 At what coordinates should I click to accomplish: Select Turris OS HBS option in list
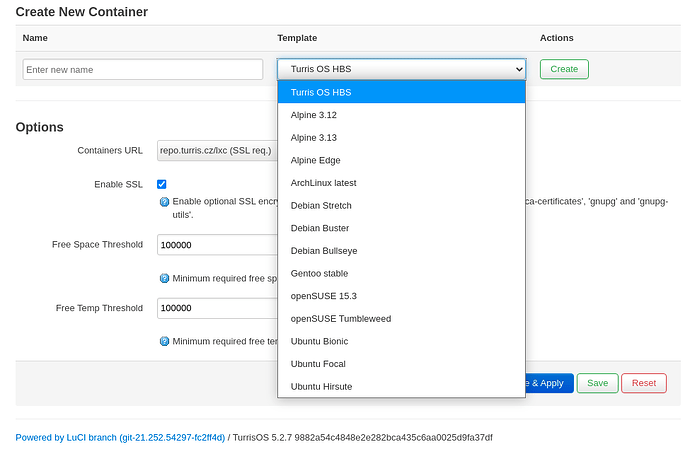point(401,92)
